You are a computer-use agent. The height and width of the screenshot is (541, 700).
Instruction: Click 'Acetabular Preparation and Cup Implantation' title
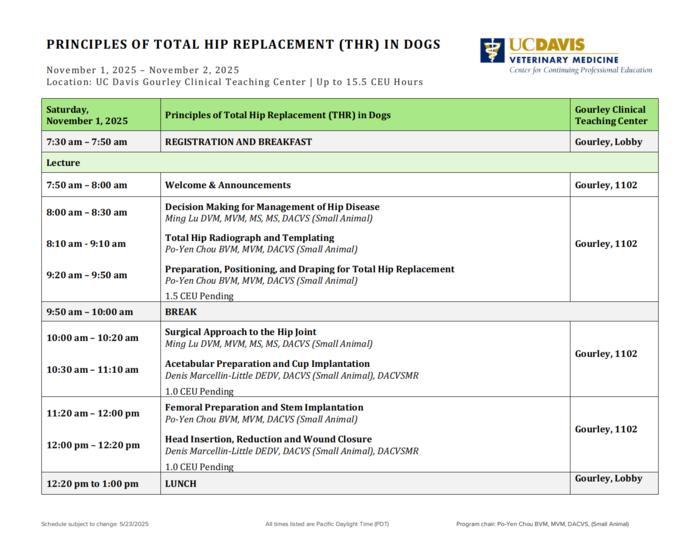(x=267, y=363)
